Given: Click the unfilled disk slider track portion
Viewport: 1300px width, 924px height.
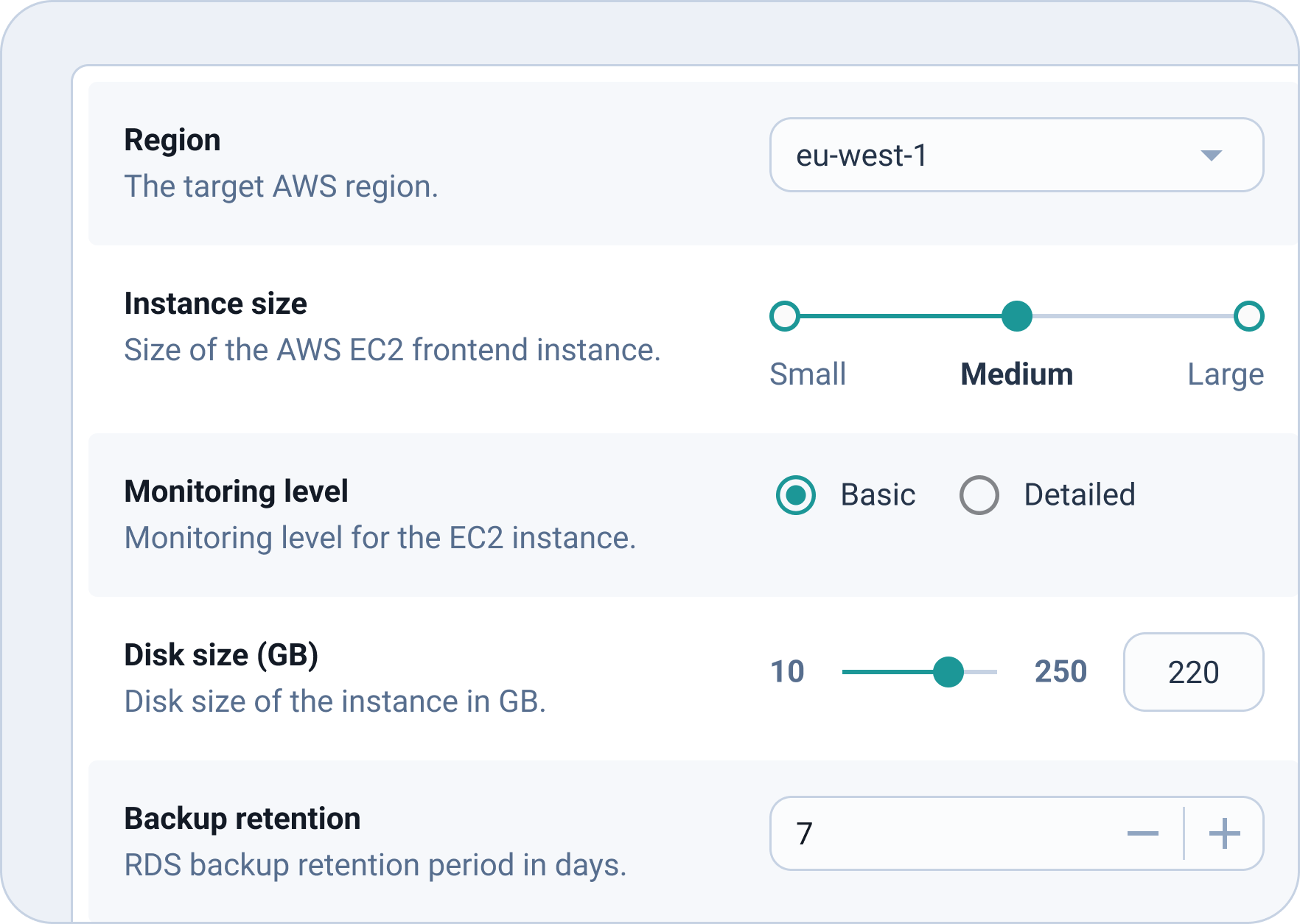Looking at the screenshot, I should tap(981, 672).
